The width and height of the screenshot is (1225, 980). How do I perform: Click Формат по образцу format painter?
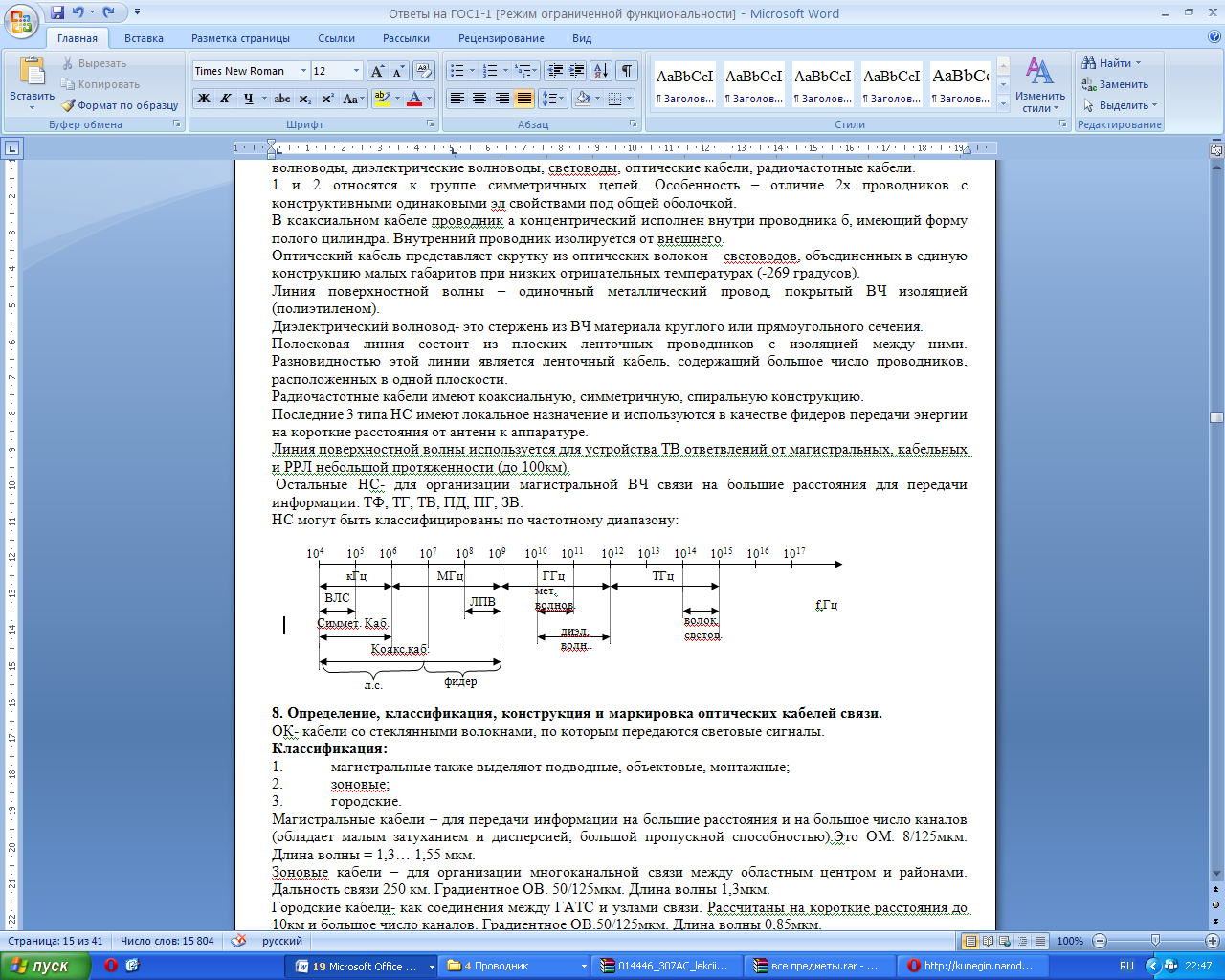(120, 105)
